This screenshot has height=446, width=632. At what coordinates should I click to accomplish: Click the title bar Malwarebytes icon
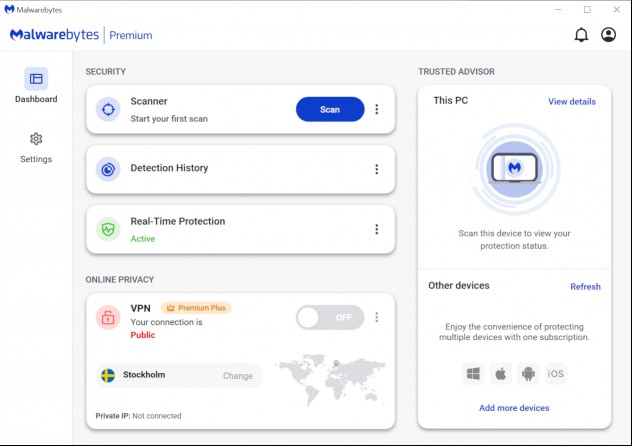click(x=9, y=9)
